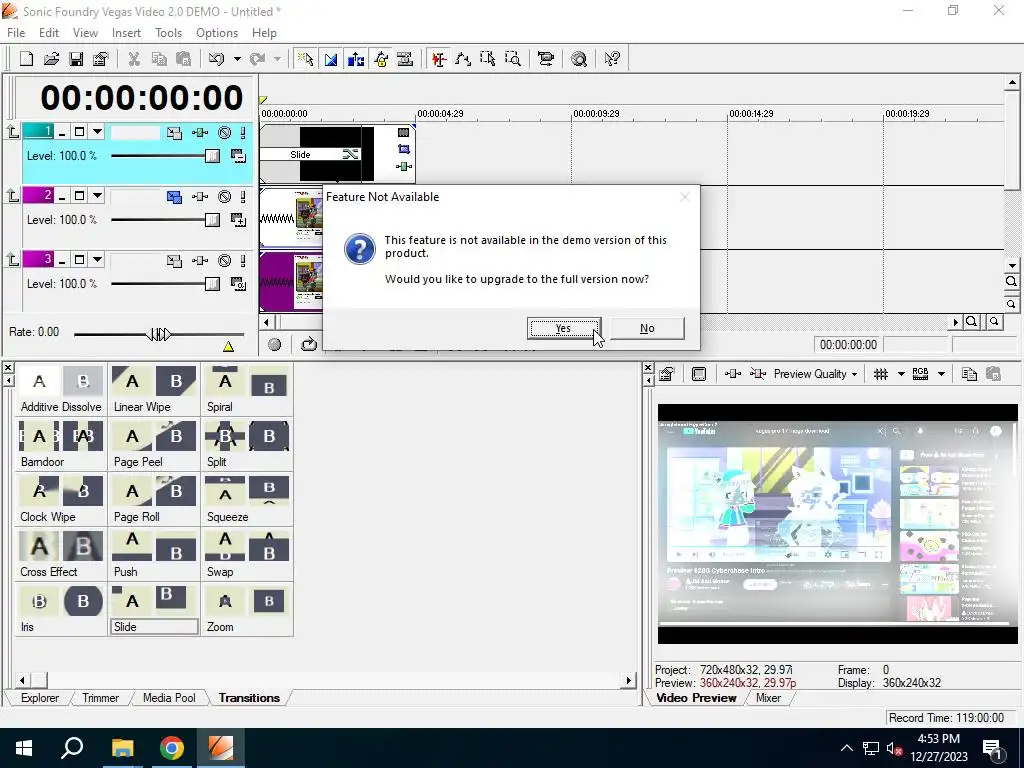
Task: Click the What's This help icon
Action: pos(612,59)
